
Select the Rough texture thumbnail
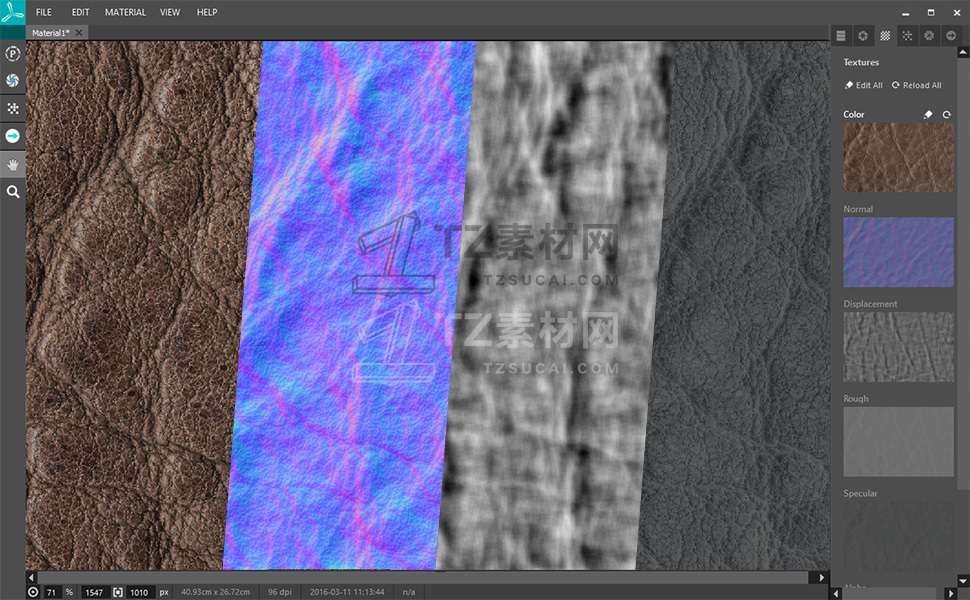(x=898, y=442)
